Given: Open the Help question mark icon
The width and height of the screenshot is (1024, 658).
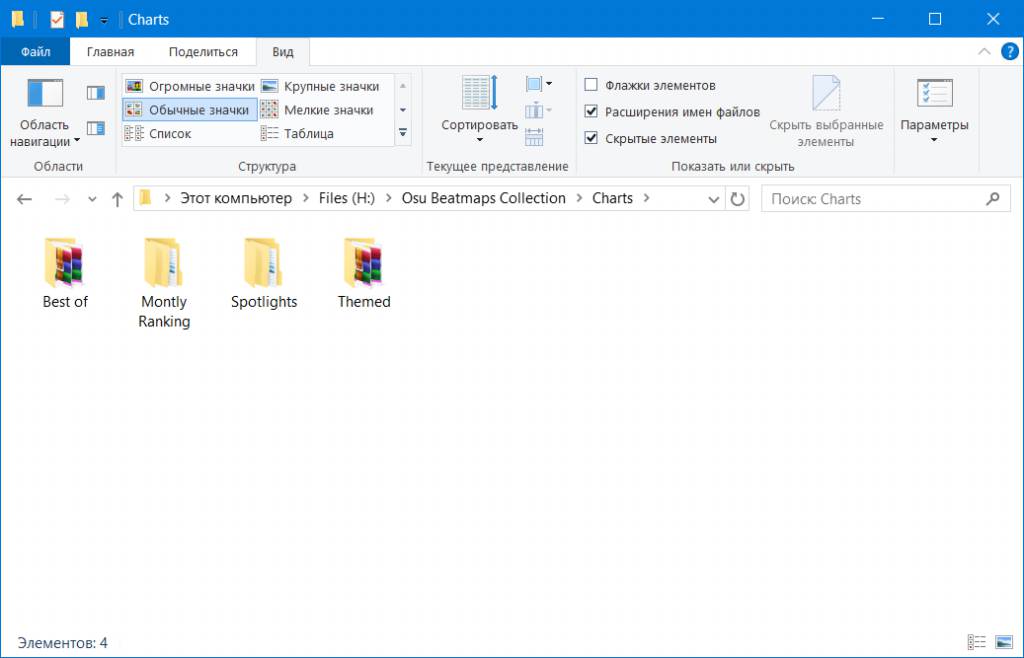Looking at the screenshot, I should pyautogui.click(x=1008, y=51).
